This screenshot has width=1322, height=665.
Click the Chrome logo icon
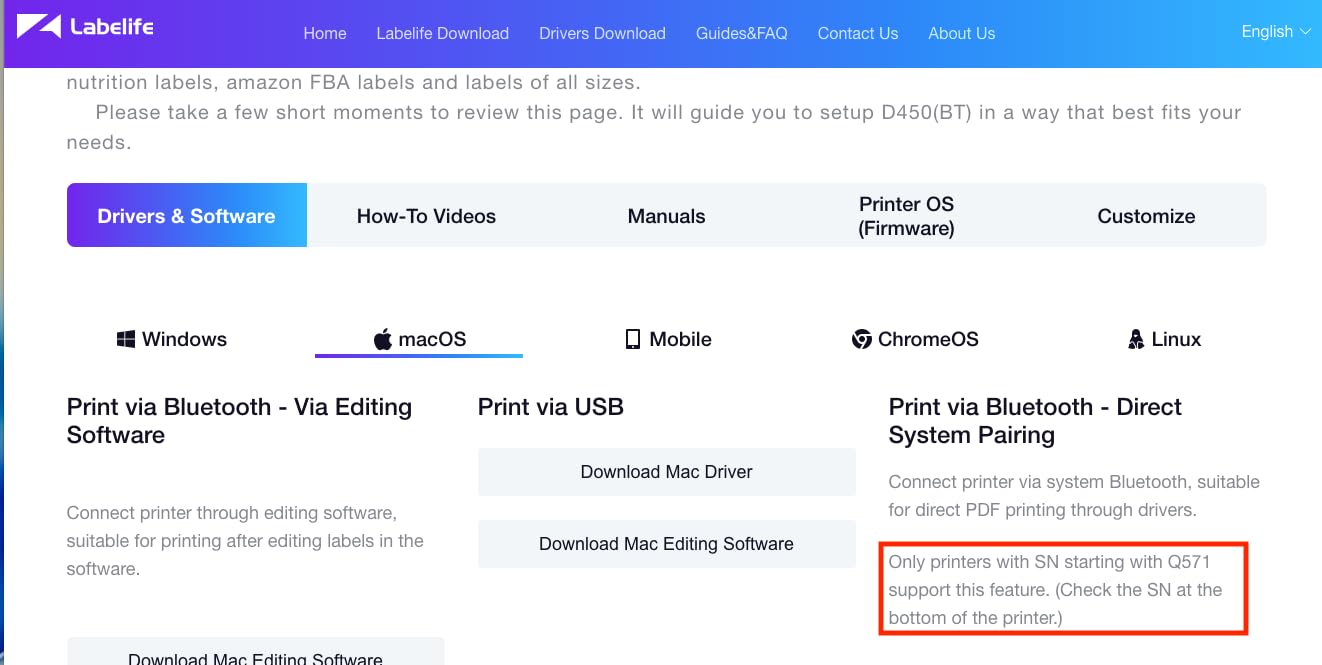point(861,340)
